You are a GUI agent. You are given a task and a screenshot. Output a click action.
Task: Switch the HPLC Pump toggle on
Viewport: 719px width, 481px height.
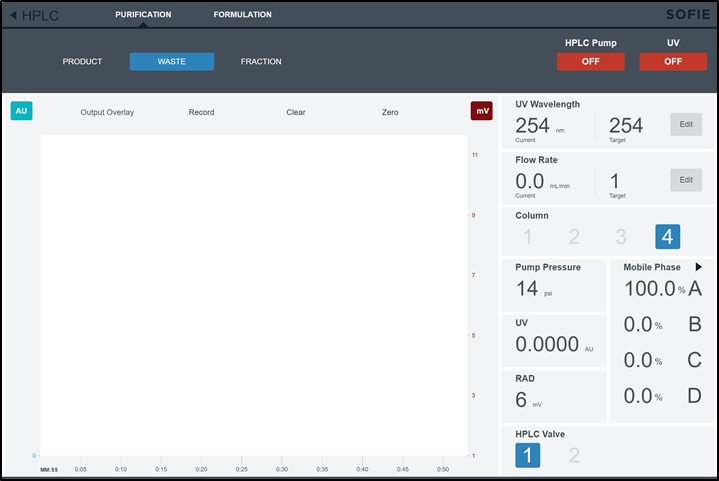590,61
